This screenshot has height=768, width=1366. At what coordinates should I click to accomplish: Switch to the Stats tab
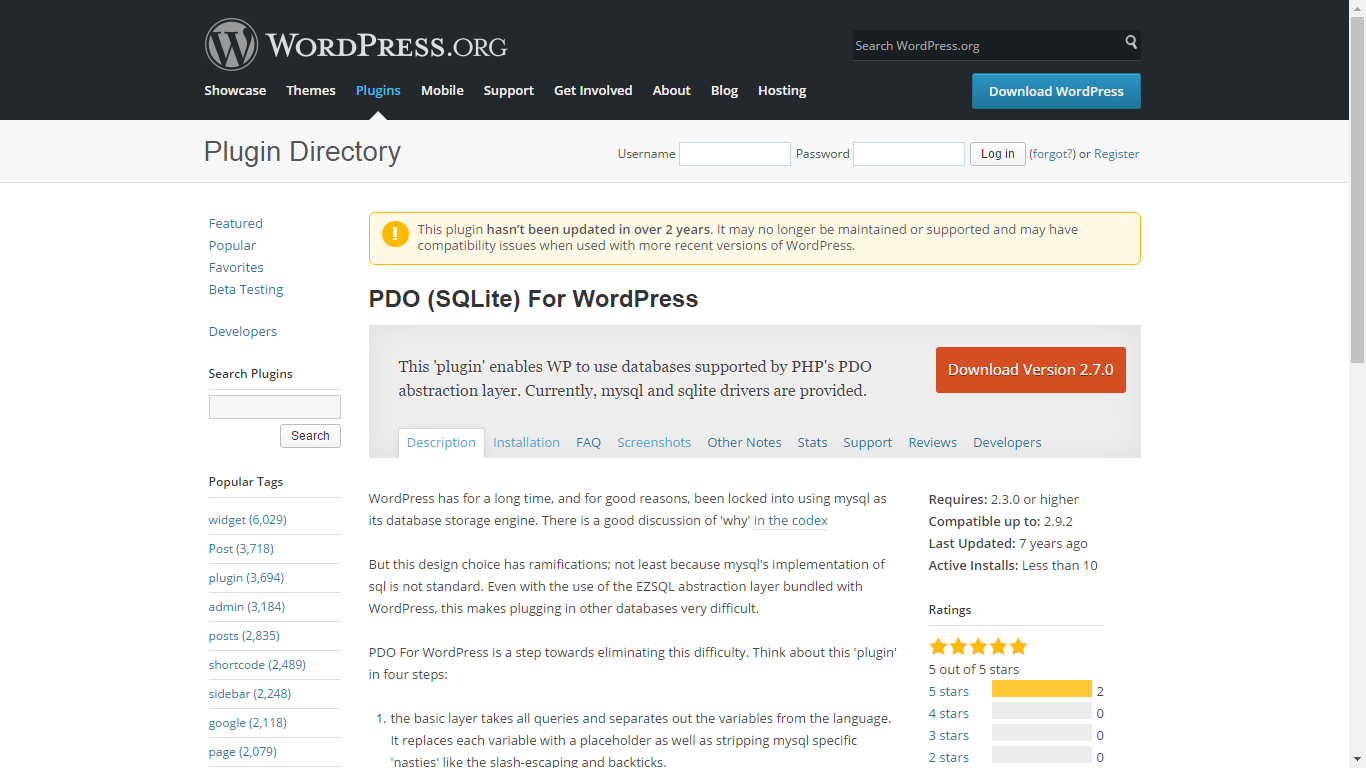[812, 443]
